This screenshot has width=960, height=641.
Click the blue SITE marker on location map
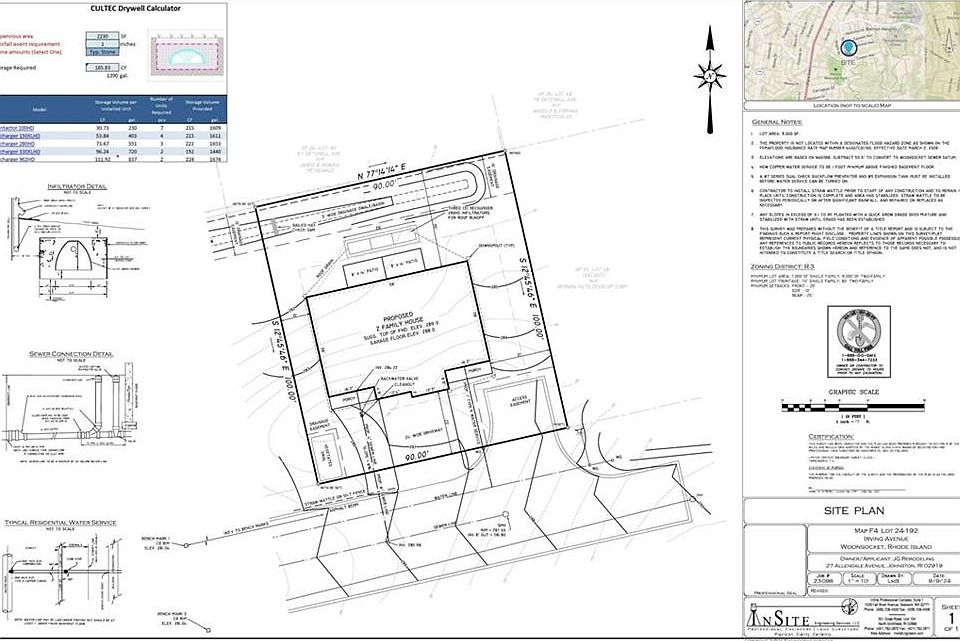[848, 48]
